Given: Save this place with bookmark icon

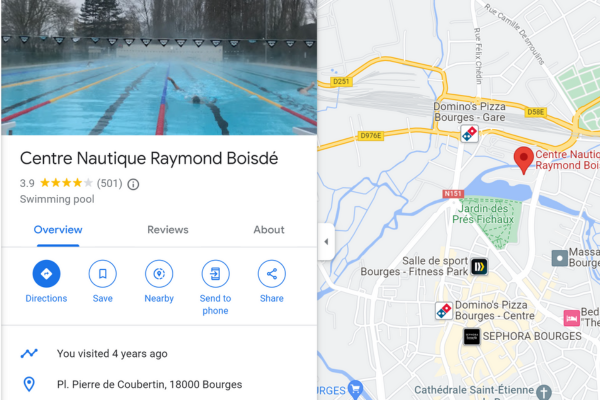Looking at the screenshot, I should coord(103,274).
